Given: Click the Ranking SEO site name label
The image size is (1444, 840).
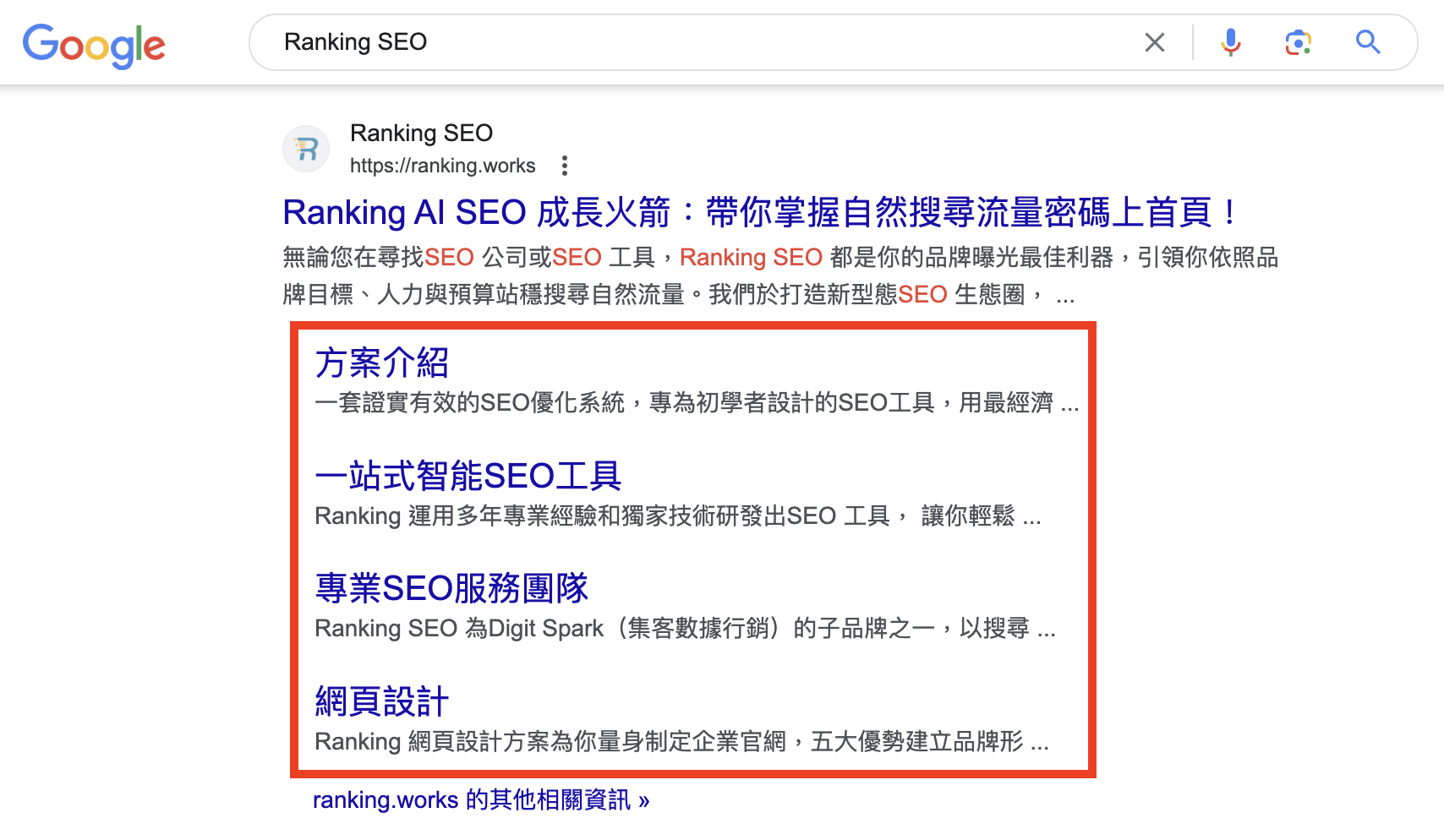Looking at the screenshot, I should coord(420,133).
